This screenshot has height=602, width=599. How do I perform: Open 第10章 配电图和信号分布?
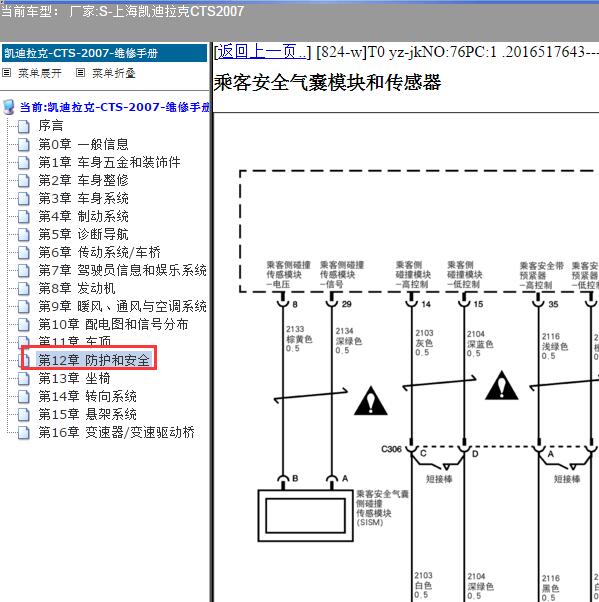(113, 324)
